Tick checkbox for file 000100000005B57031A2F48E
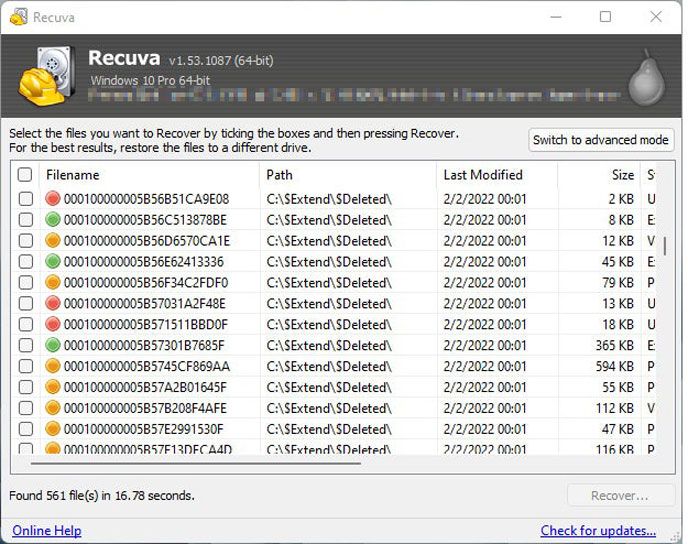 25,303
